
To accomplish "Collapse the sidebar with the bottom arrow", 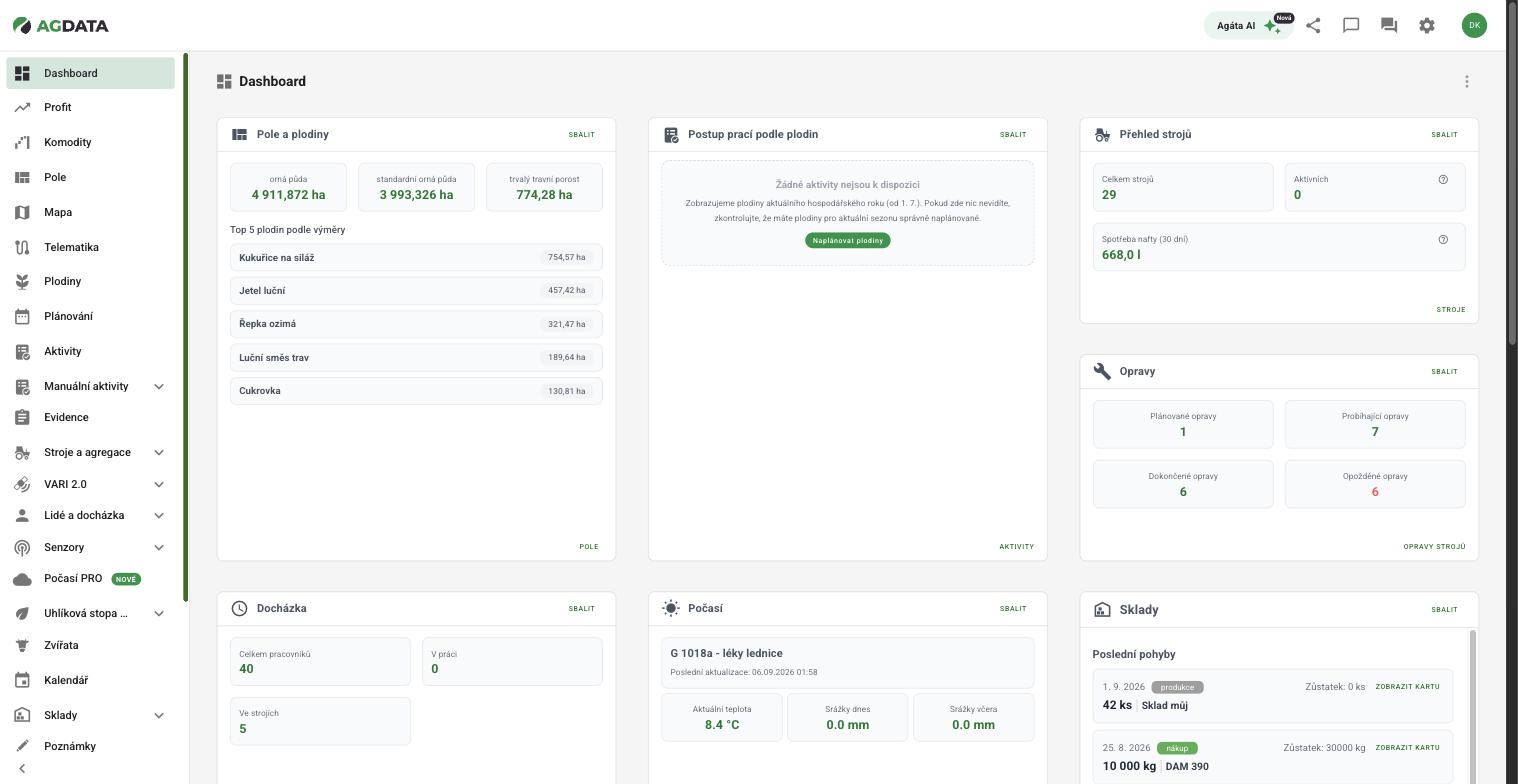I will 22,769.
